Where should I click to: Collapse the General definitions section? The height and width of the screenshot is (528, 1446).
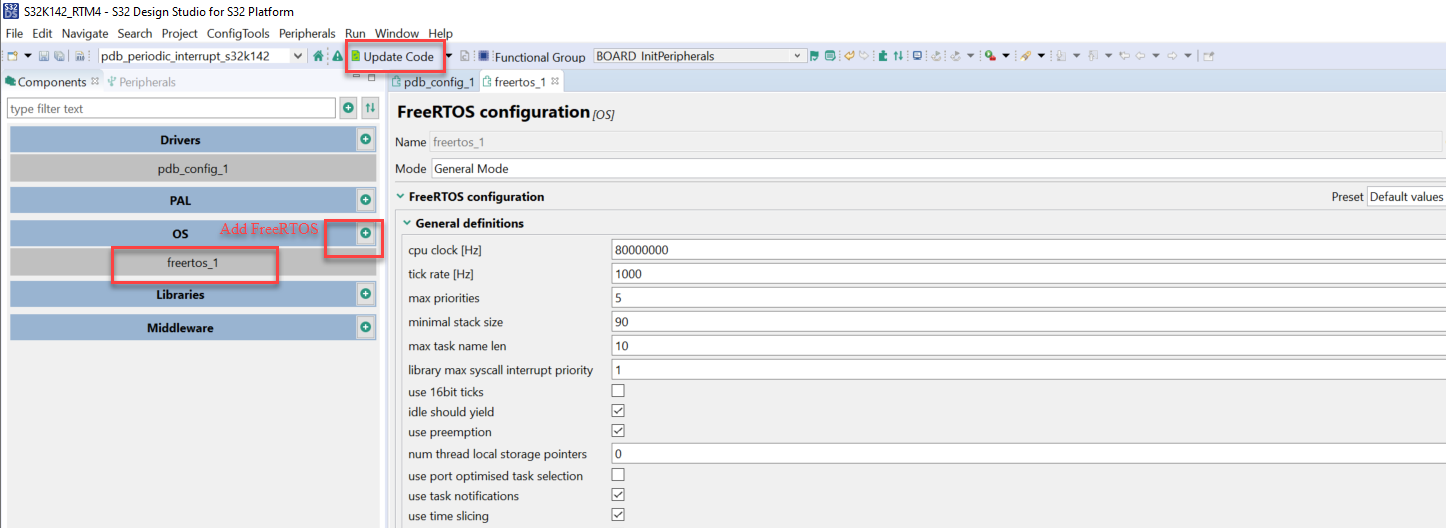pos(408,223)
